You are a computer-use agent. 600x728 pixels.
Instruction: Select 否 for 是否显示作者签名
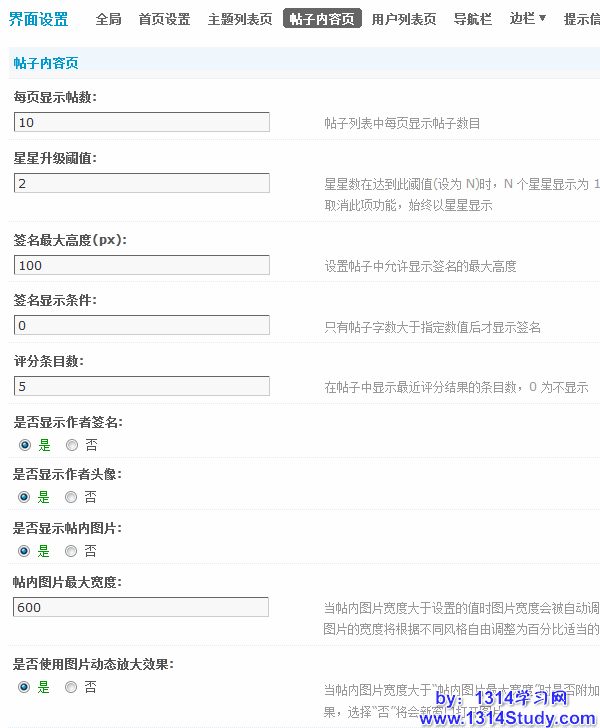(x=71, y=444)
